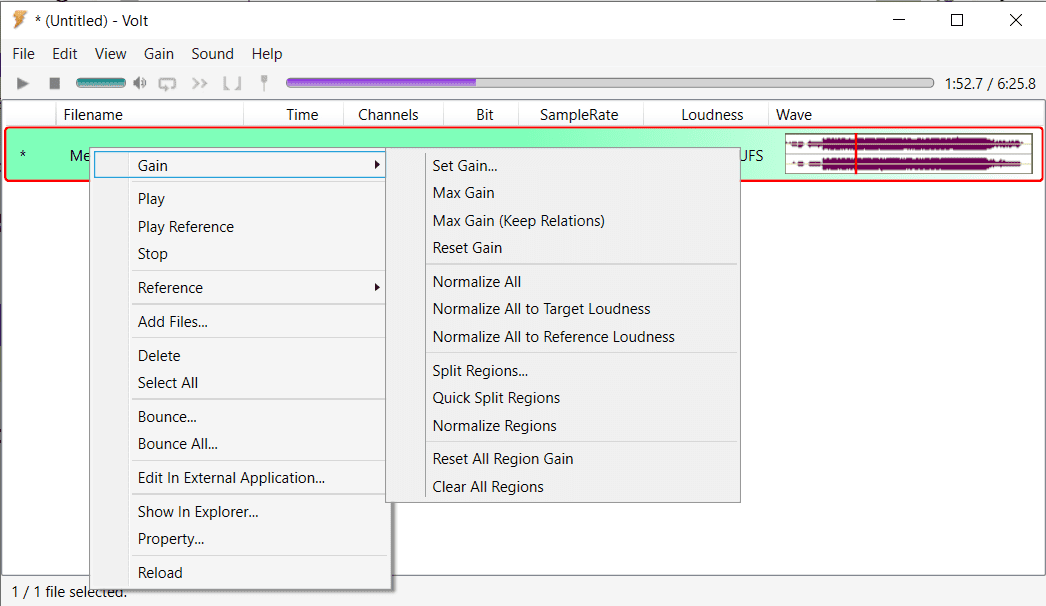
Task: Toggle the region brackets icon
Action: [x=232, y=84]
